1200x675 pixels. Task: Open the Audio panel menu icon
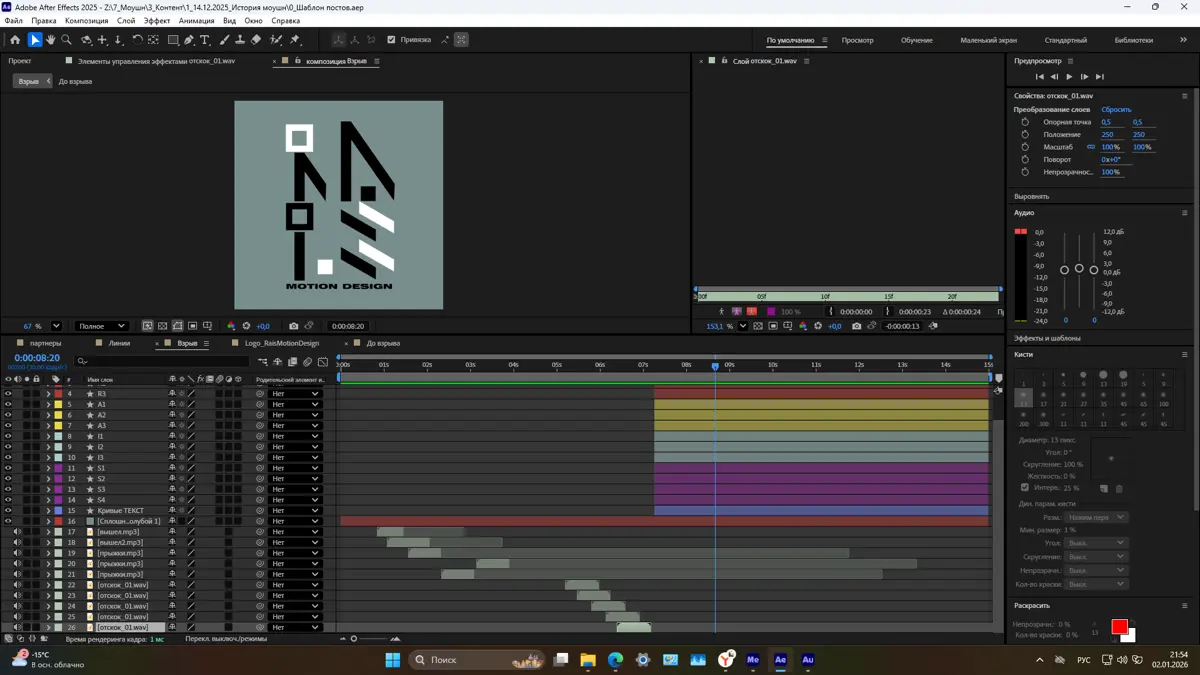(1185, 213)
